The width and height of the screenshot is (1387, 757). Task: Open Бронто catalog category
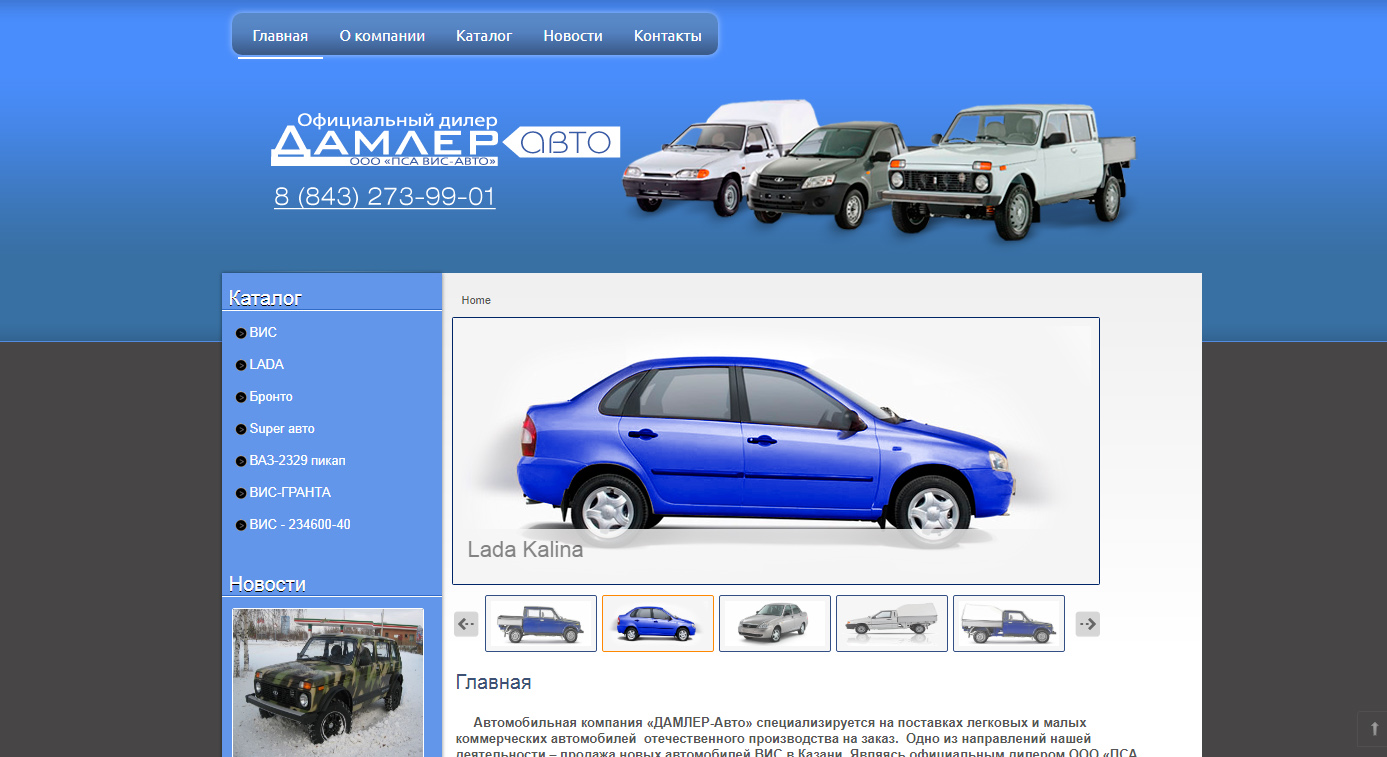tap(271, 396)
